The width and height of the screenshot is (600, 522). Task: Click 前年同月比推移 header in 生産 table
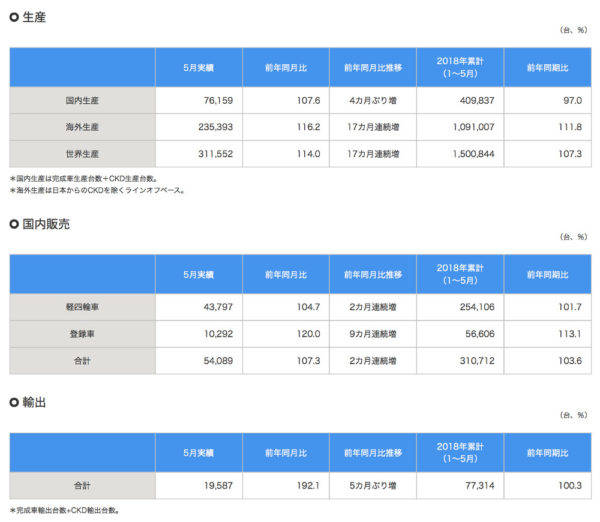[373, 68]
